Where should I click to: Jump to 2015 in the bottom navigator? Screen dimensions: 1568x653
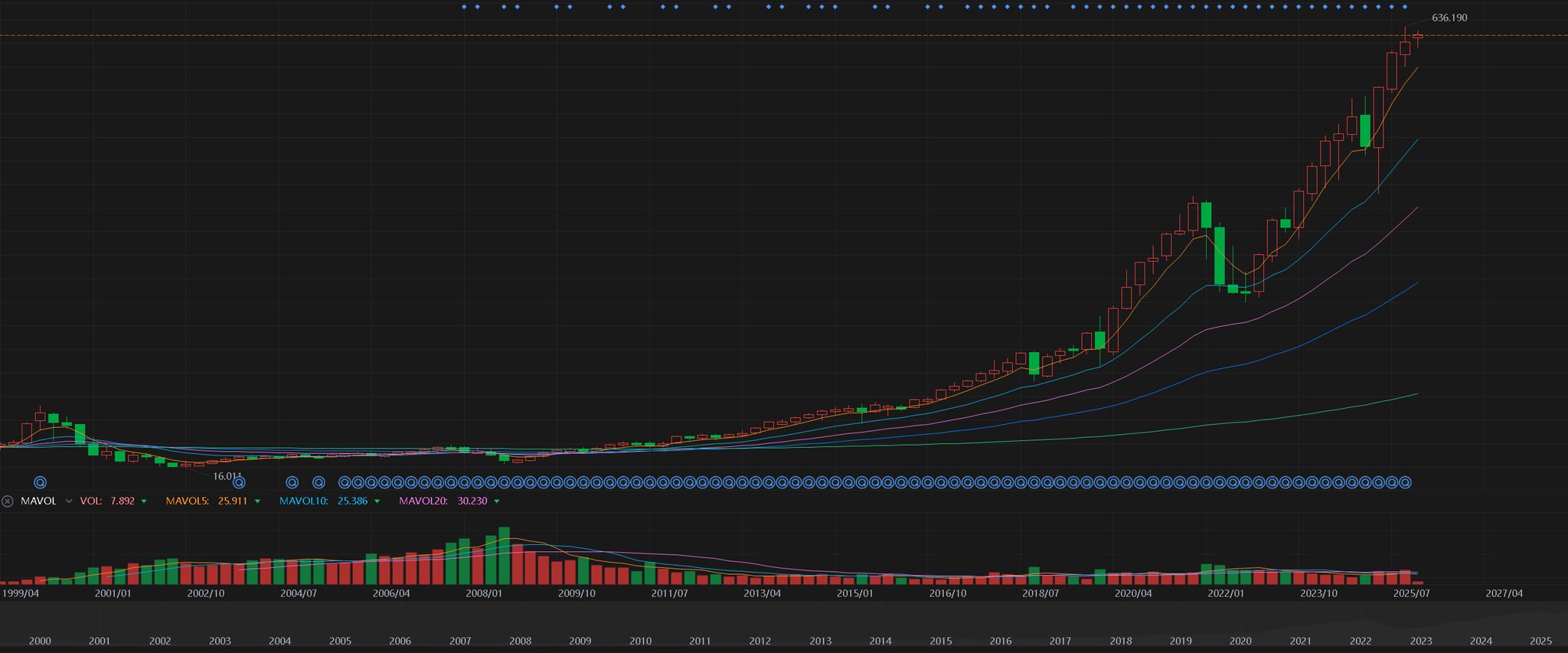pos(941,642)
